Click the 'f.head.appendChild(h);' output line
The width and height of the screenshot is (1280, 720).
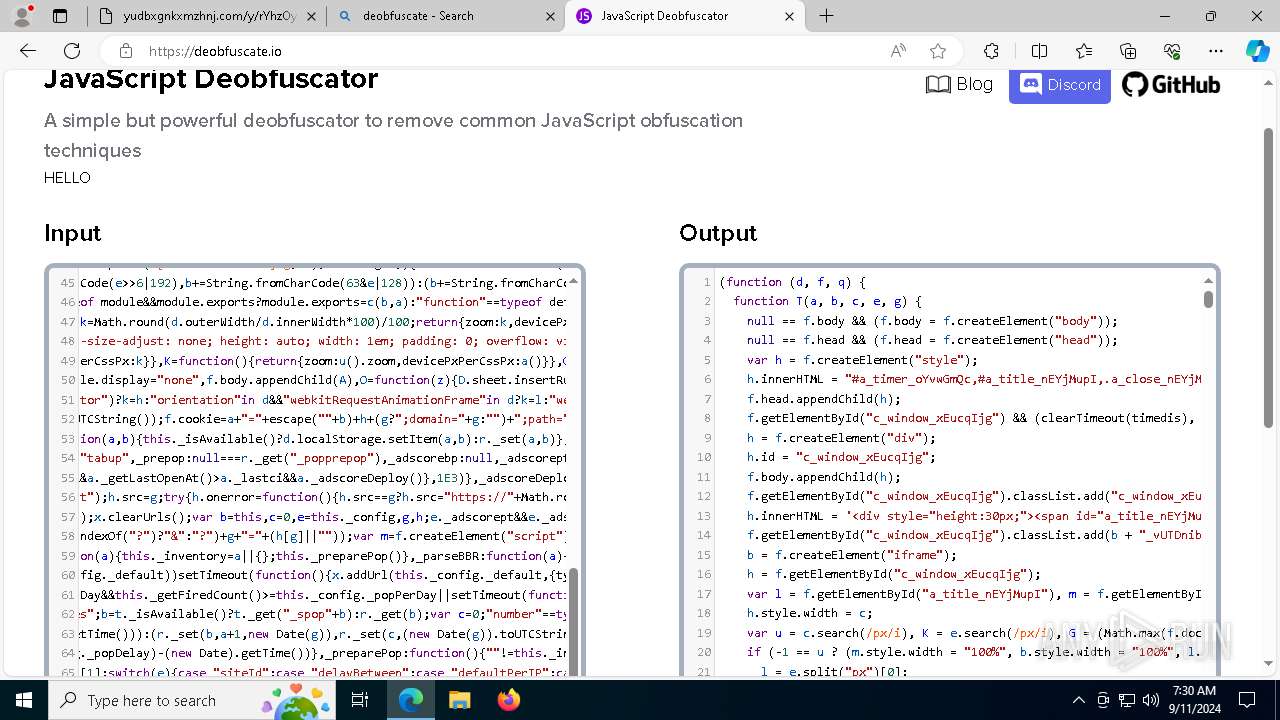[x=823, y=399]
